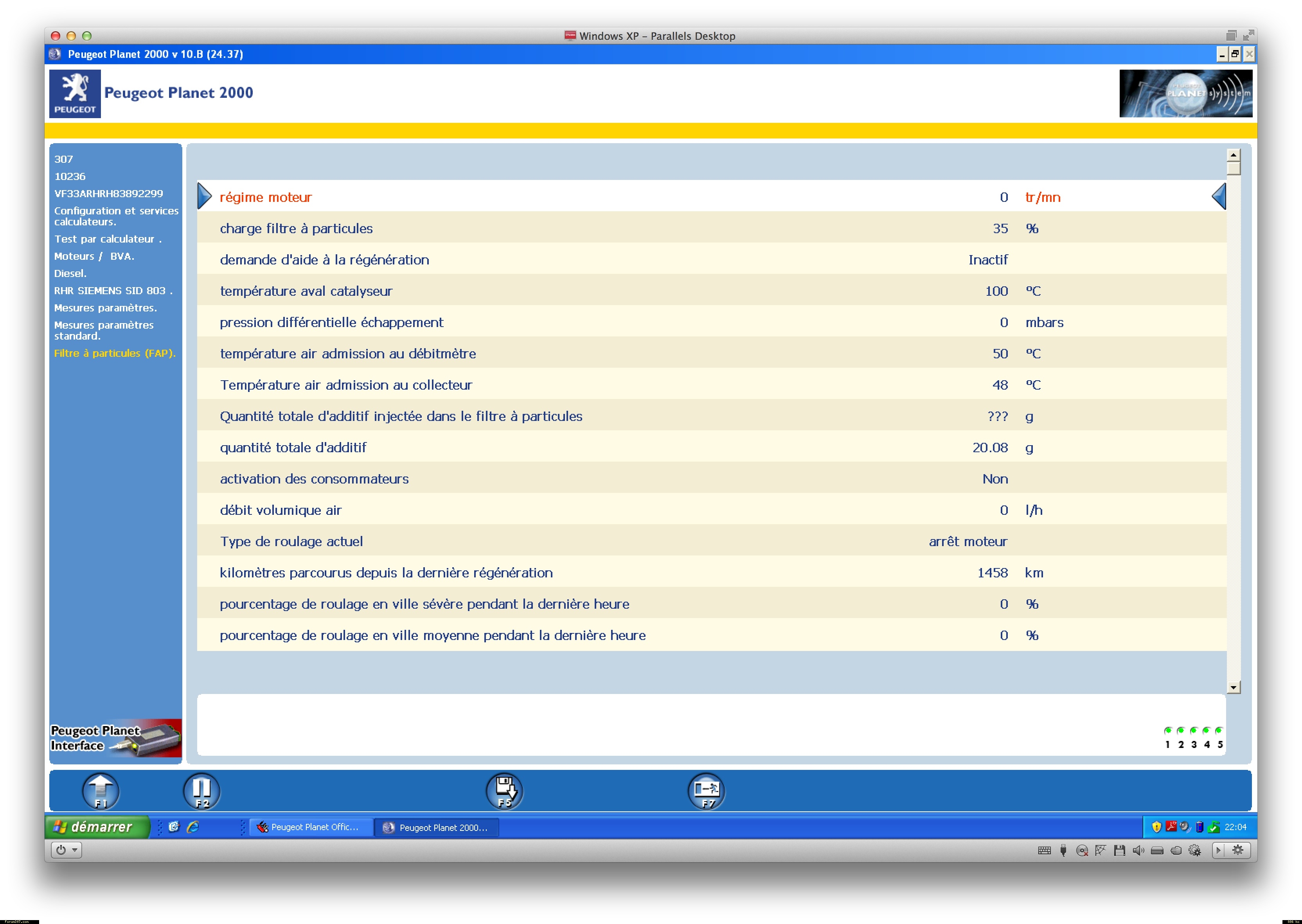Click Parallels double-gear configuration icon
The width and height of the screenshot is (1302, 924).
coord(1194,850)
